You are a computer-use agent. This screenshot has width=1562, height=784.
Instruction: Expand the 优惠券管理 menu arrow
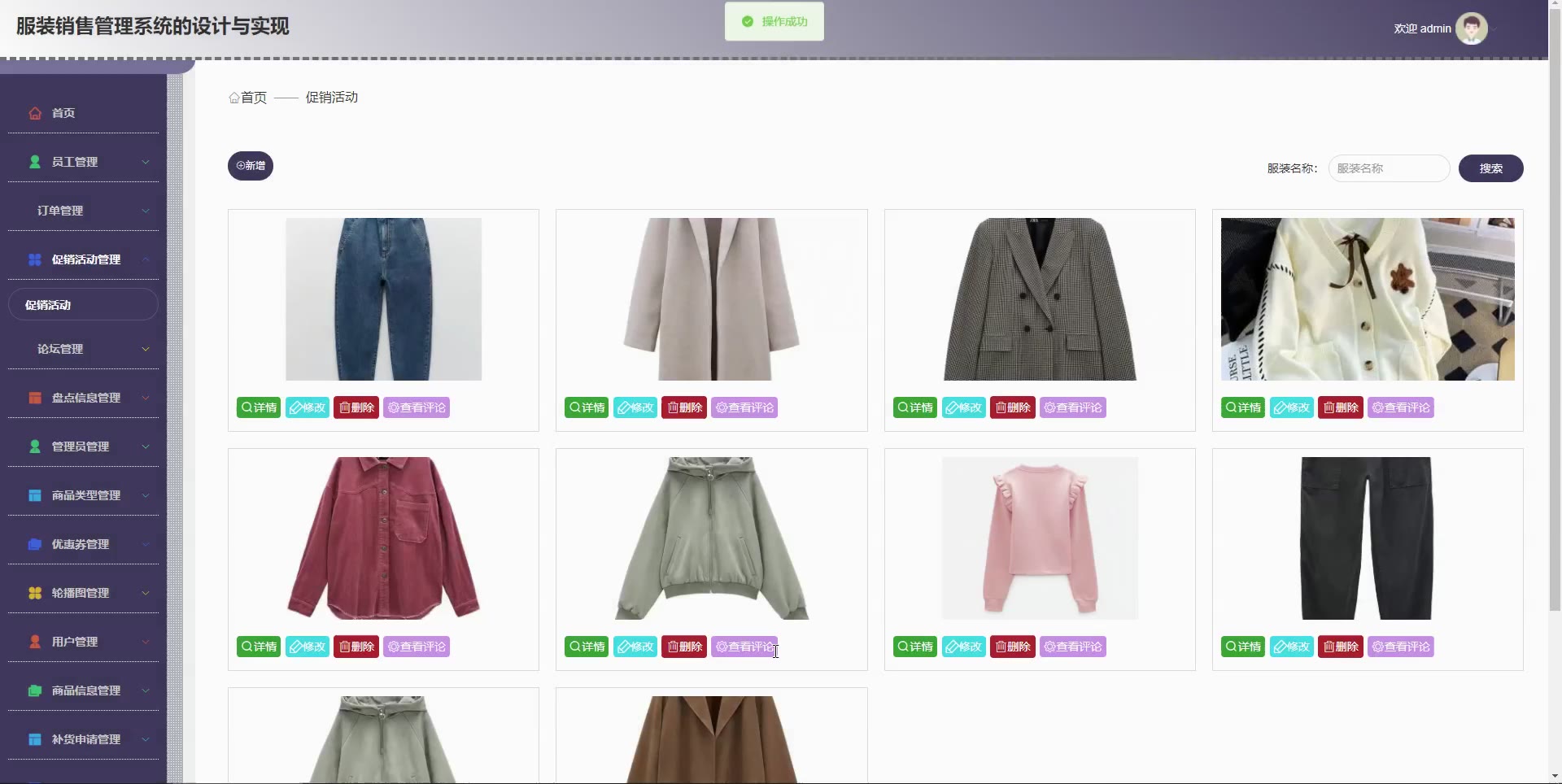click(146, 544)
